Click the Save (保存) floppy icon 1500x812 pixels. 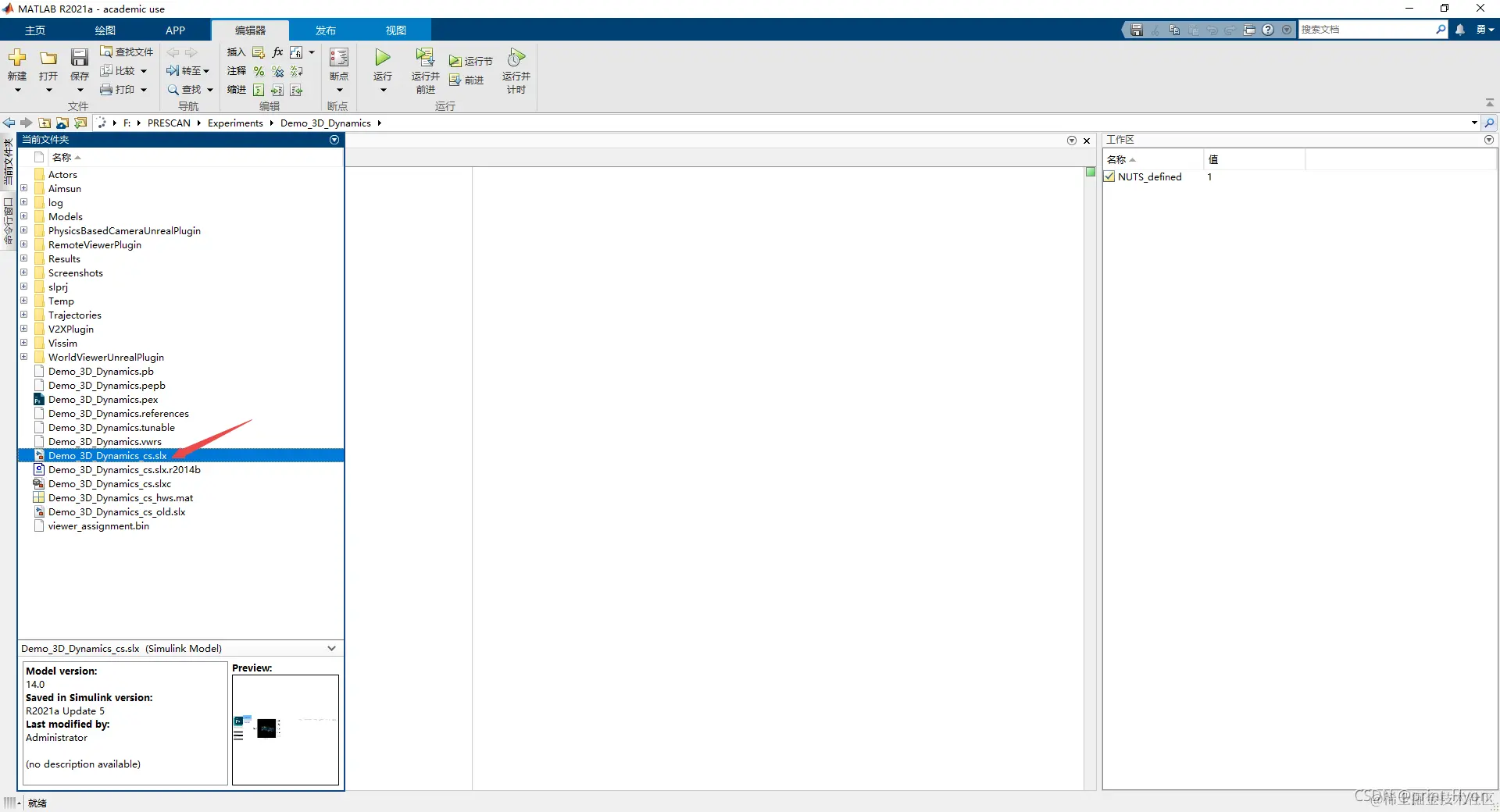80,58
